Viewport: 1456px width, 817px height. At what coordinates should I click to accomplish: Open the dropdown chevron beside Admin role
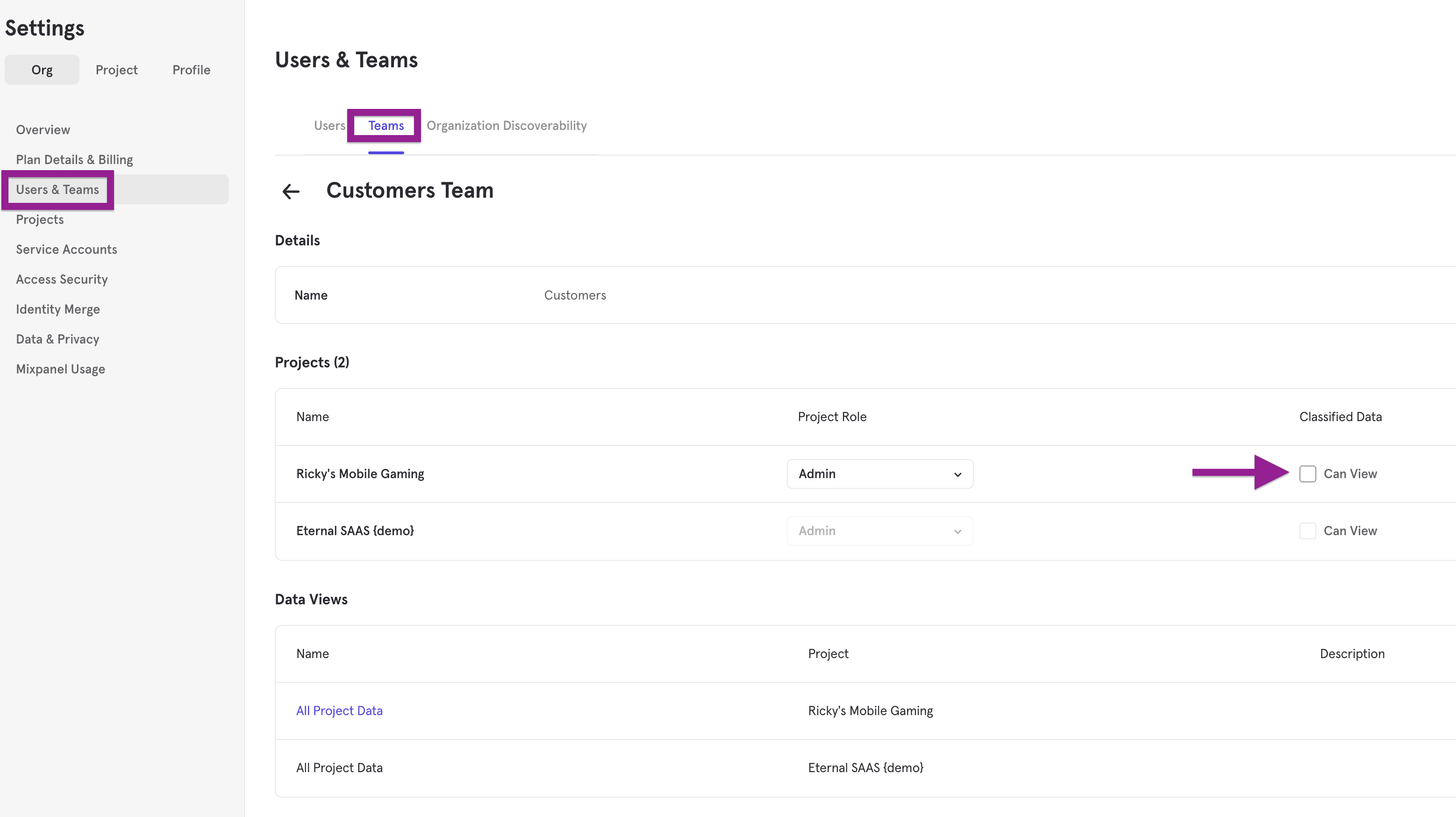point(957,474)
